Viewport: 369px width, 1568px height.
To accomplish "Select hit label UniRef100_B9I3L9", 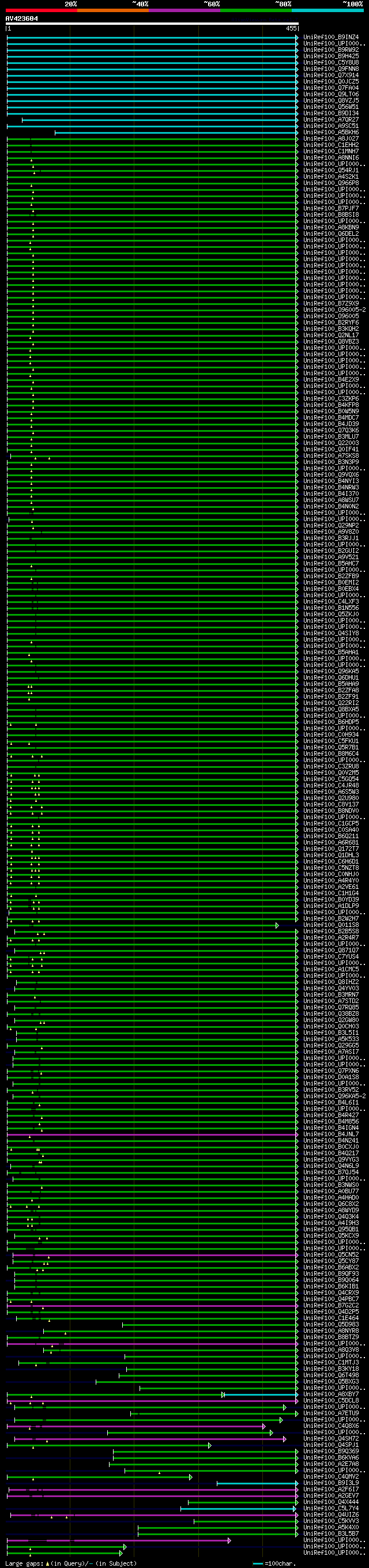I will coord(332,1483).
